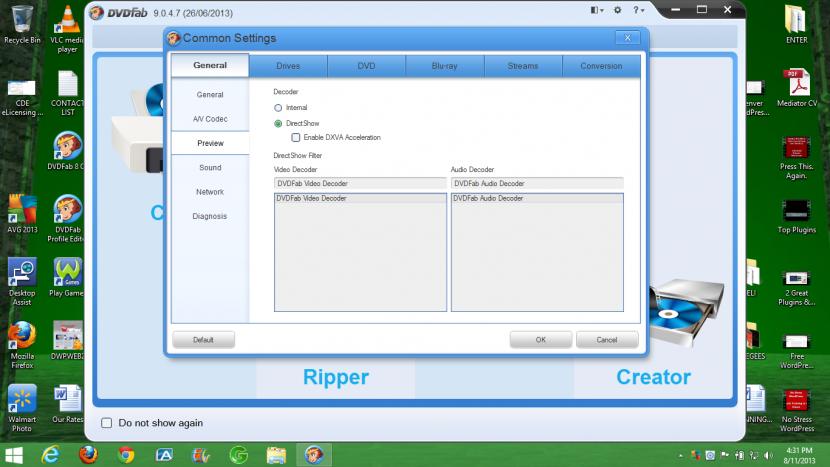
Task: Show hidden tray icons arrow
Action: pos(681,455)
